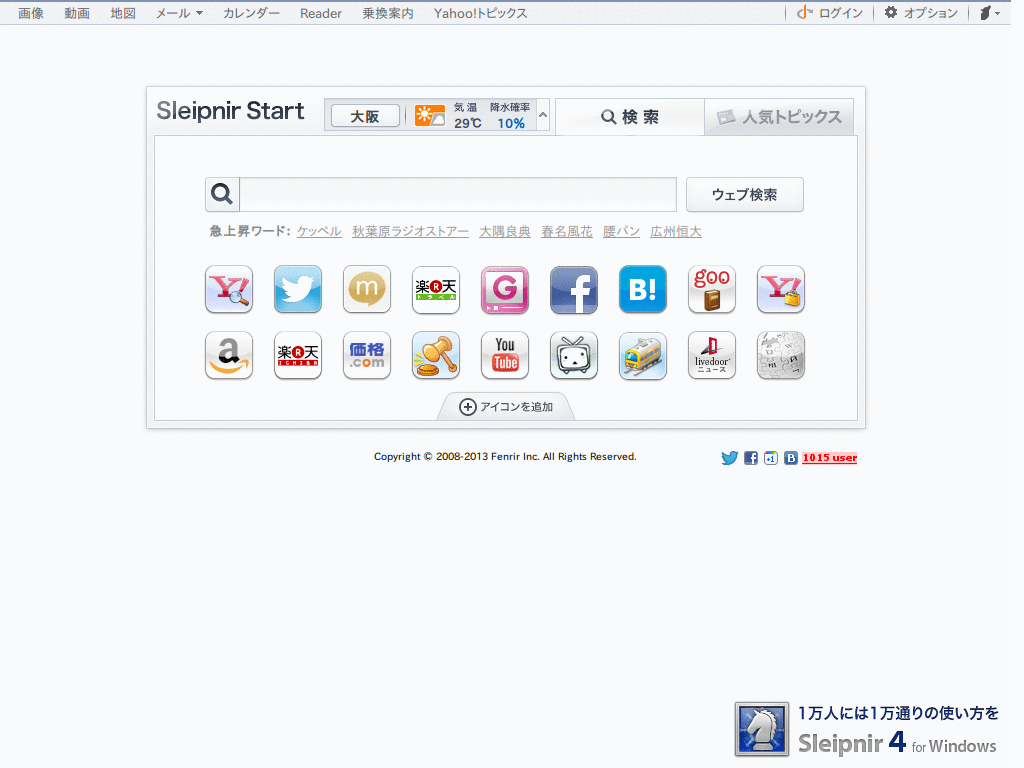Click the ログイン link
The height and width of the screenshot is (768, 1024).
pyautogui.click(x=830, y=13)
